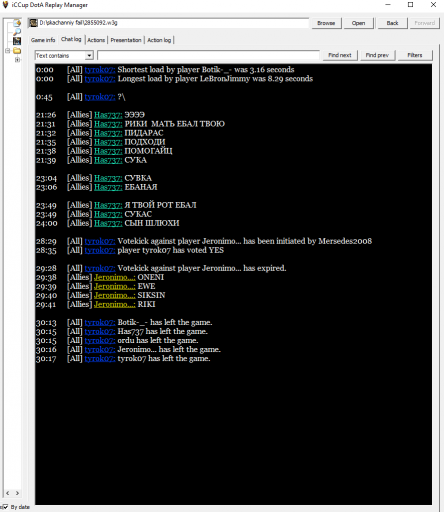This screenshot has width=444, height=512.
Task: Click the Browse button
Action: click(326, 23)
